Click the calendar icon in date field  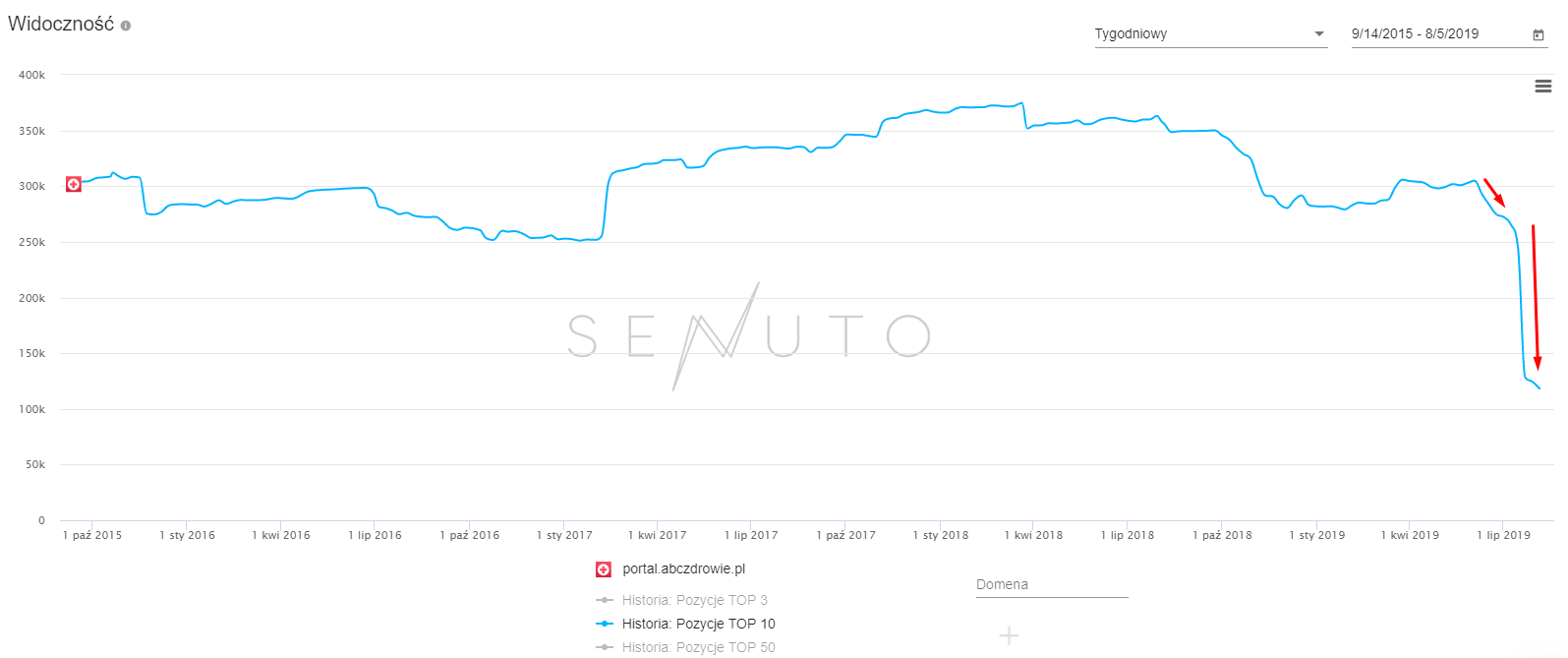point(1539,34)
